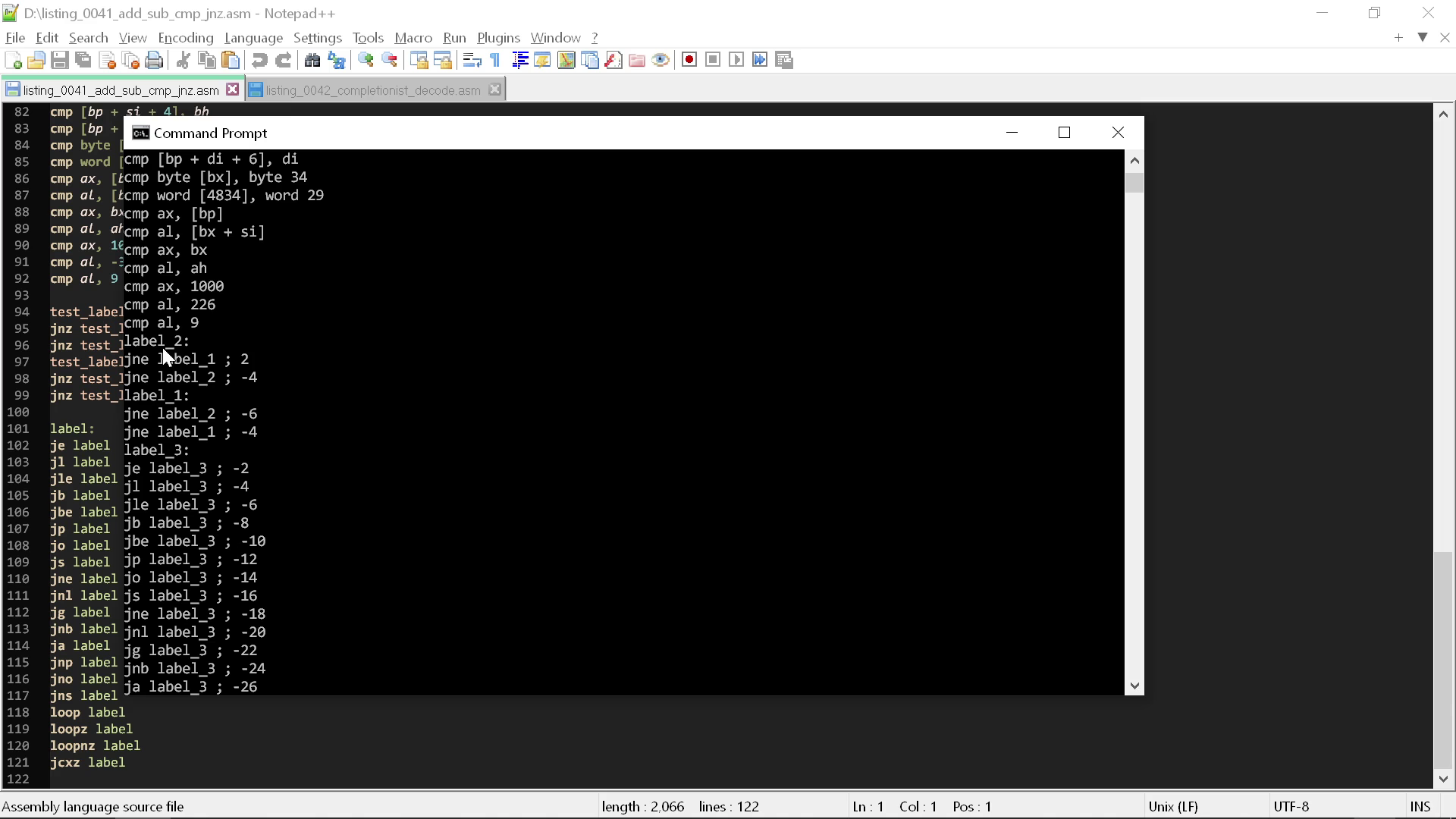Open the Plugins menu

pos(497,38)
